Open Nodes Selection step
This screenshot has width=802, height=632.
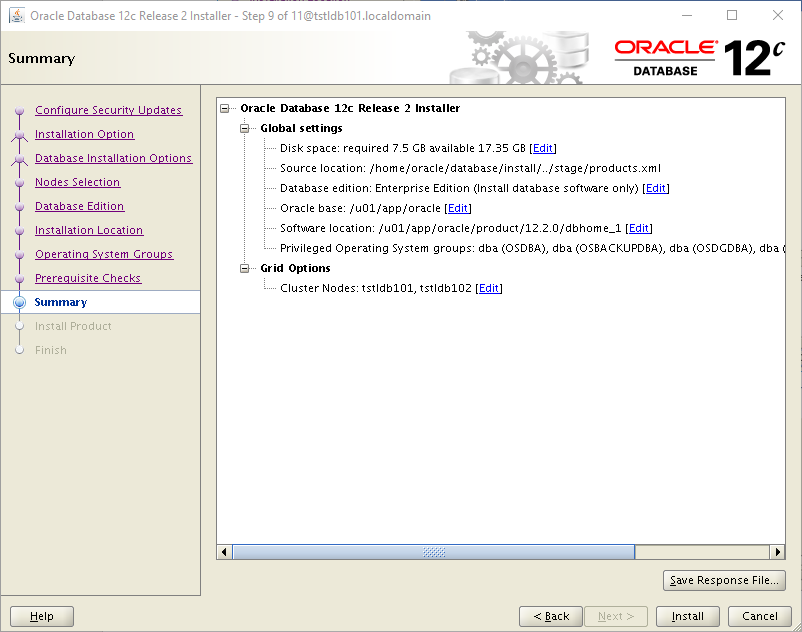tap(77, 182)
